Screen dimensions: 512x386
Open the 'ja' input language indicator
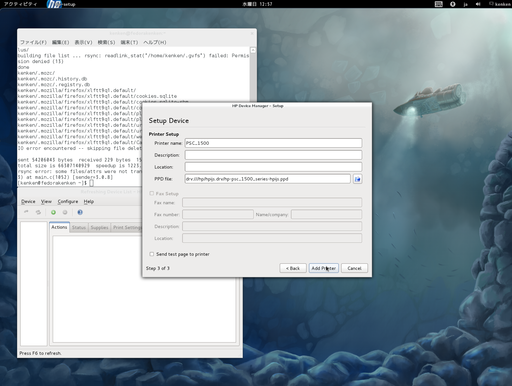coord(465,4)
